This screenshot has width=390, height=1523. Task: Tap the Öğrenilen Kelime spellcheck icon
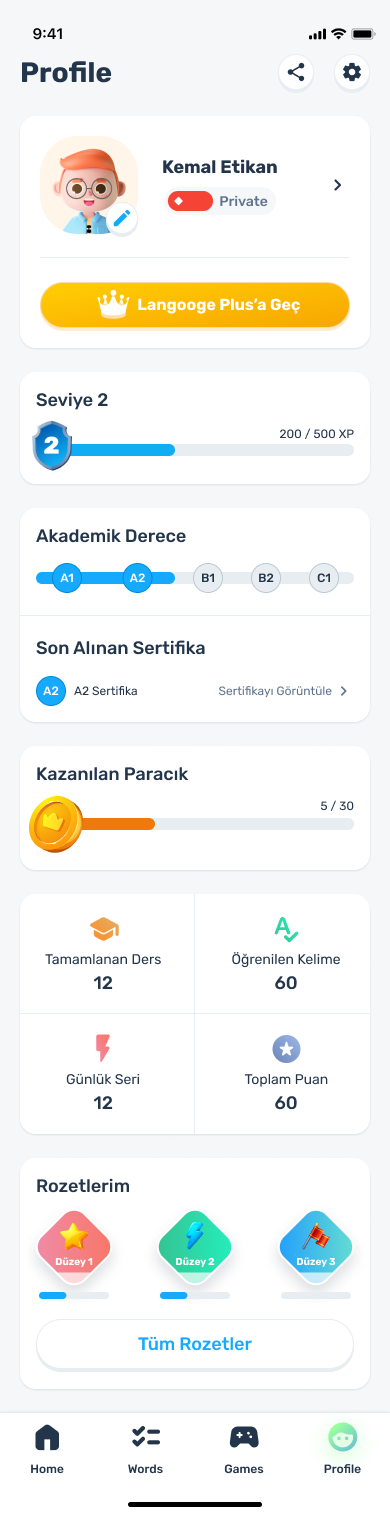(x=286, y=929)
